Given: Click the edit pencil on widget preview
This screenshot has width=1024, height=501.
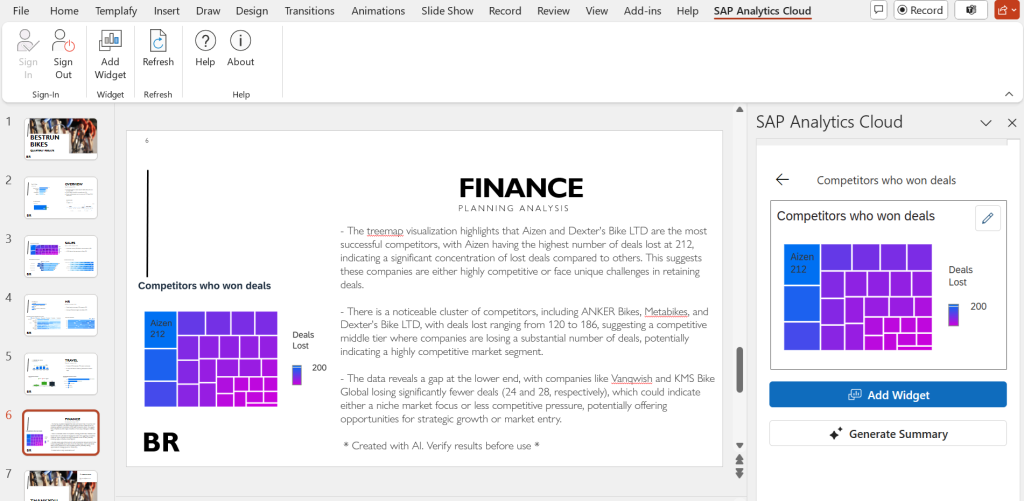Looking at the screenshot, I should pos(987,218).
